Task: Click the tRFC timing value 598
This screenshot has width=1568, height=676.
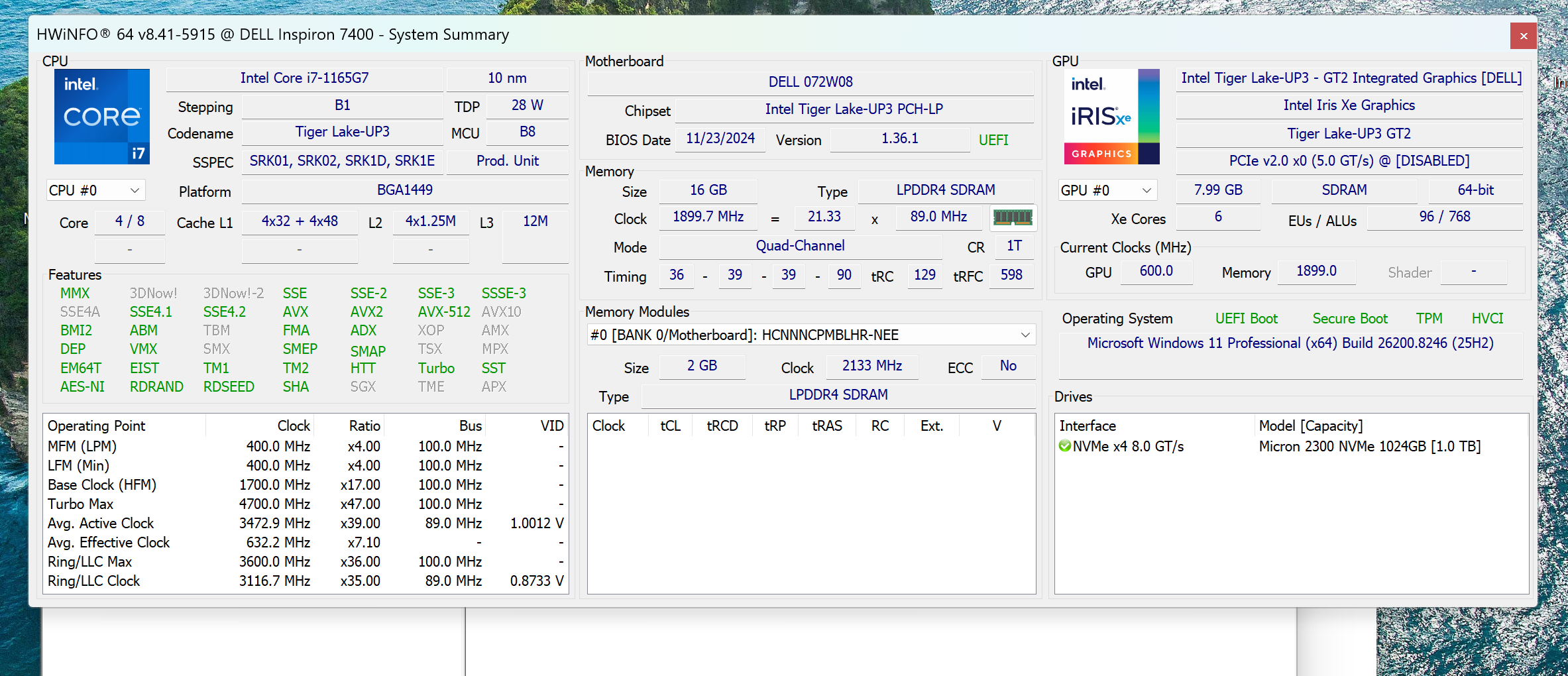Action: (1011, 275)
